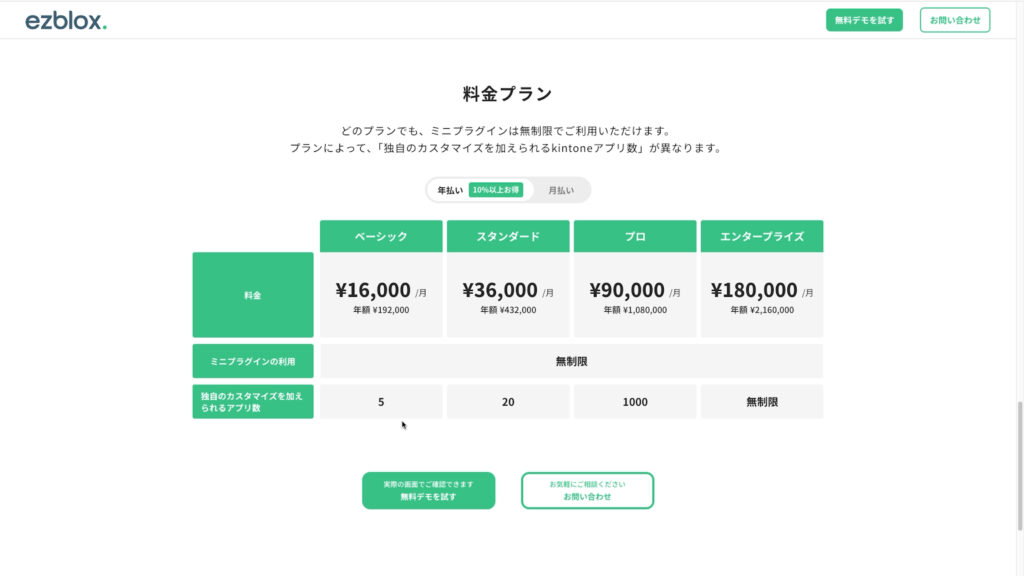
Task: Click the 無制限 cell under エンタープライズ
Action: [762, 401]
